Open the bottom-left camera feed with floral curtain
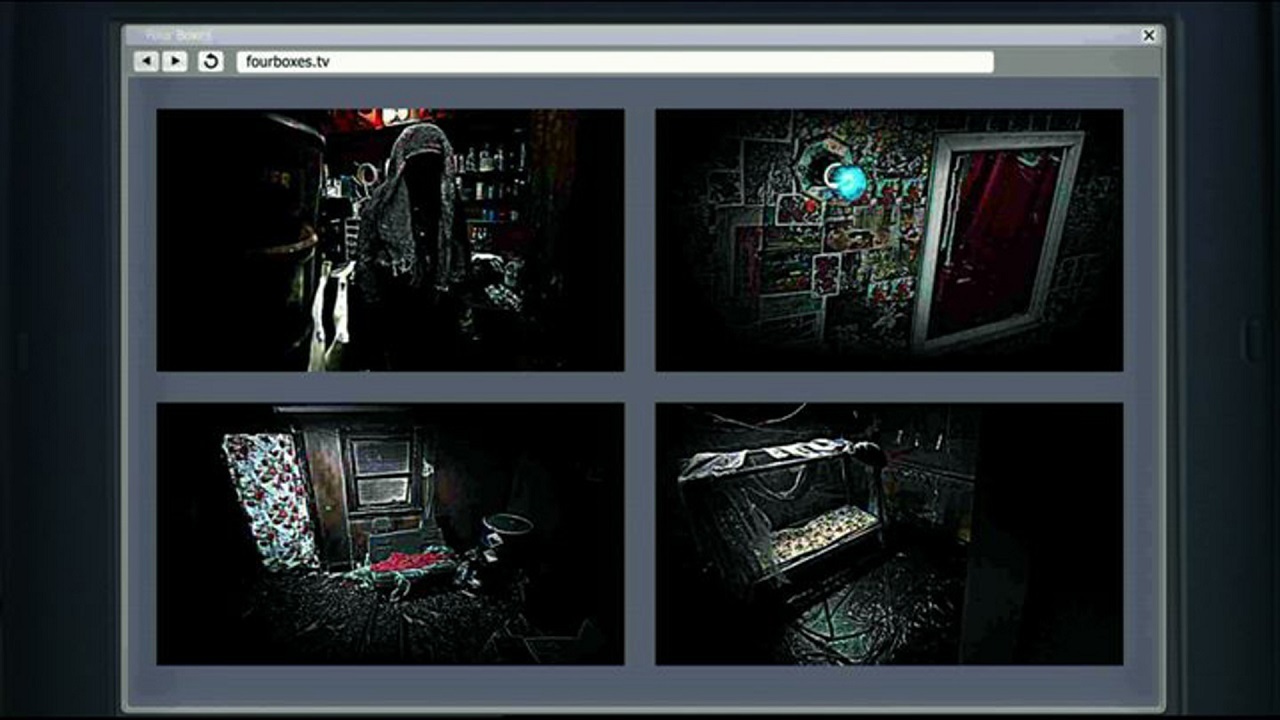 (390, 533)
